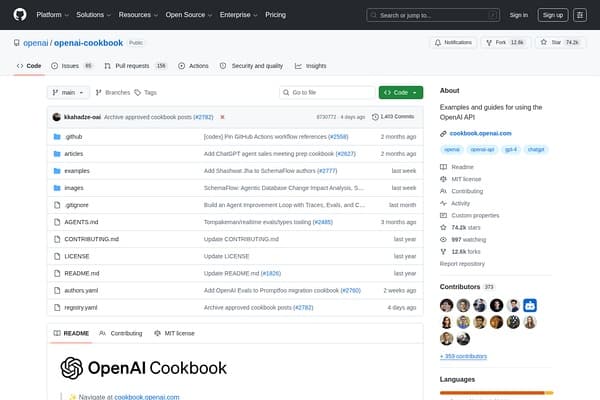Image resolution: width=600 pixels, height=400 pixels.
Task: Expand the Solutions dropdown
Action: 93,15
